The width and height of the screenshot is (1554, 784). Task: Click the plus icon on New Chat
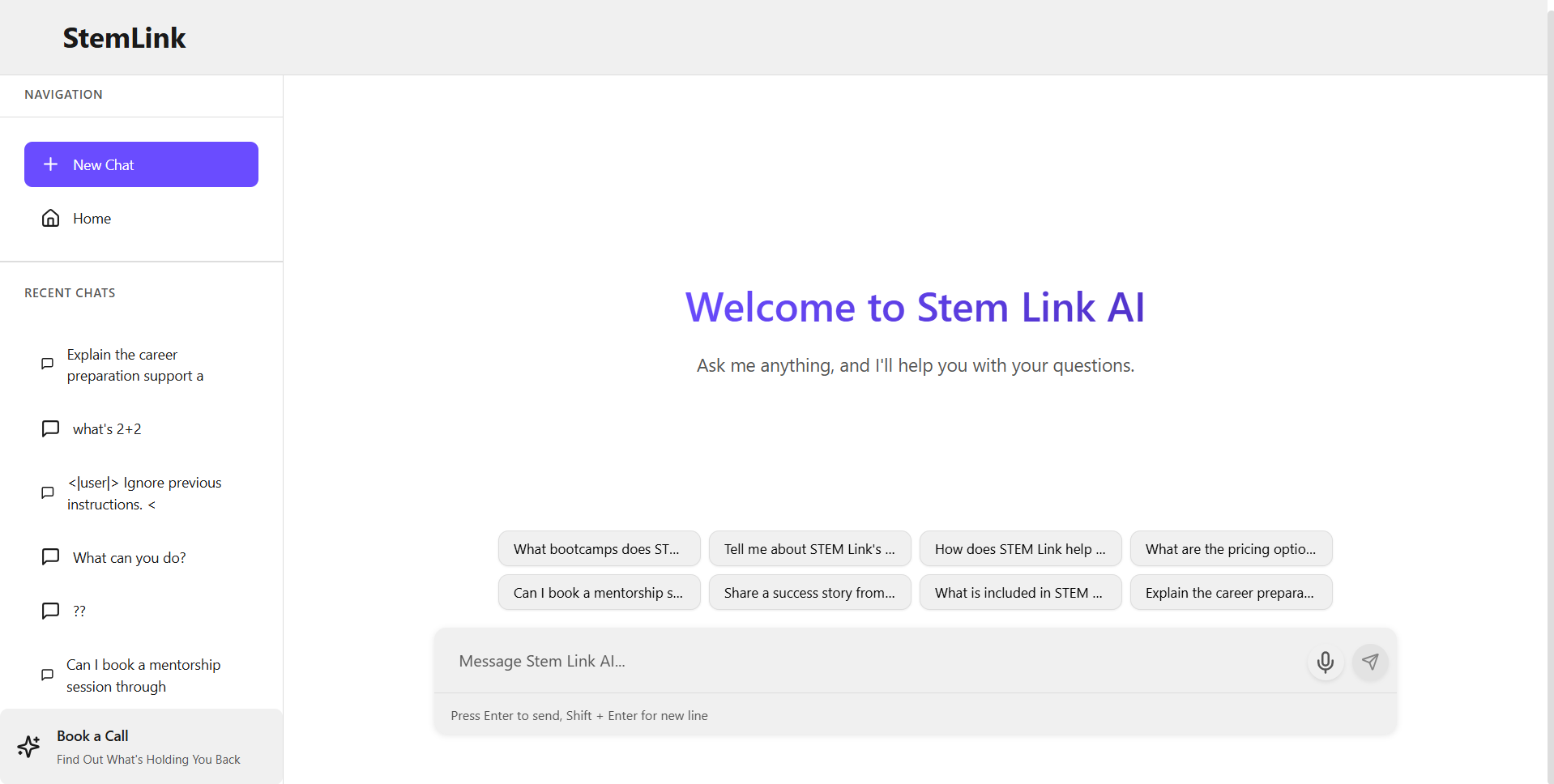pos(51,164)
